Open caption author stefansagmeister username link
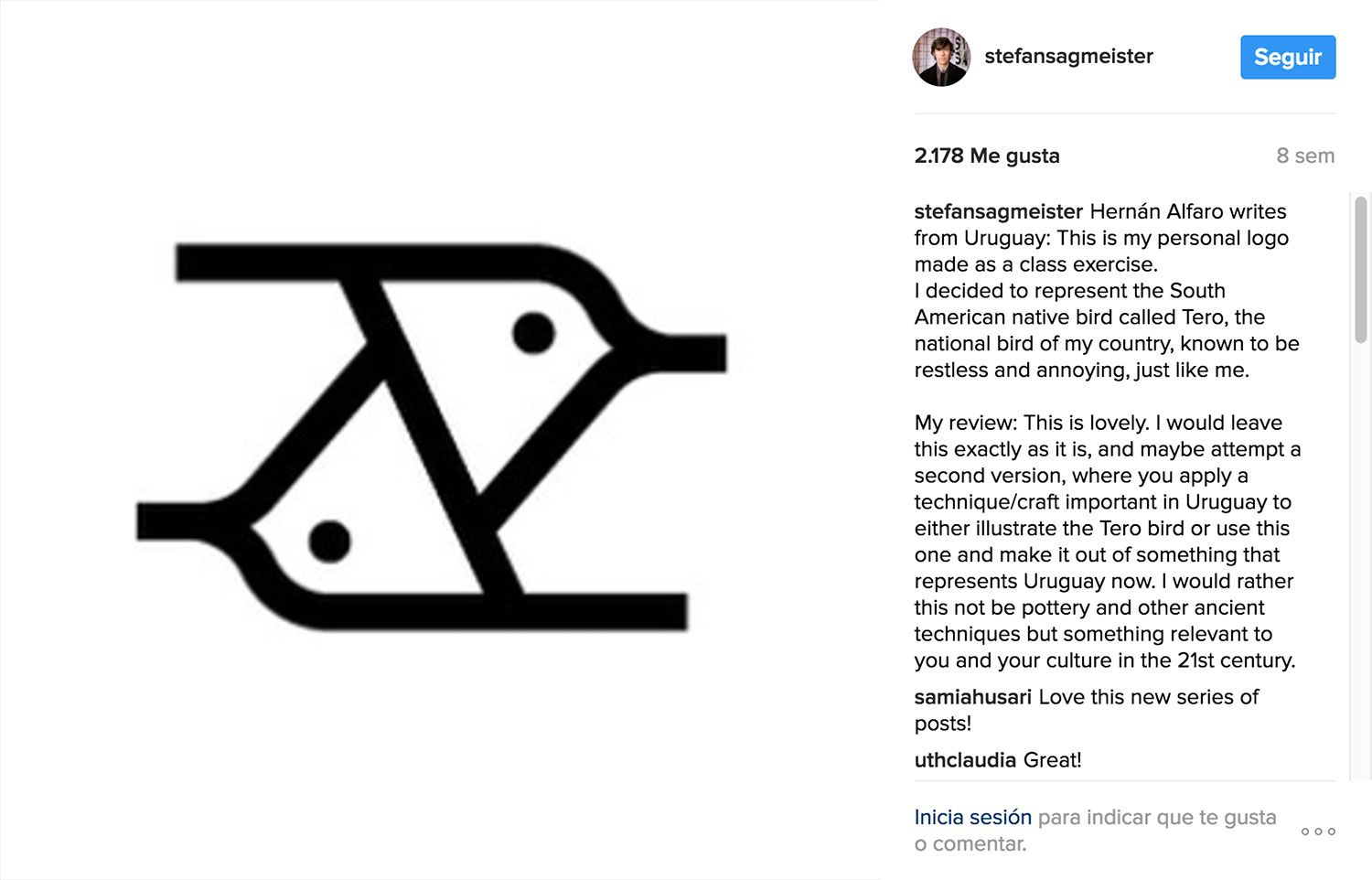The width and height of the screenshot is (1372, 880). click(998, 211)
